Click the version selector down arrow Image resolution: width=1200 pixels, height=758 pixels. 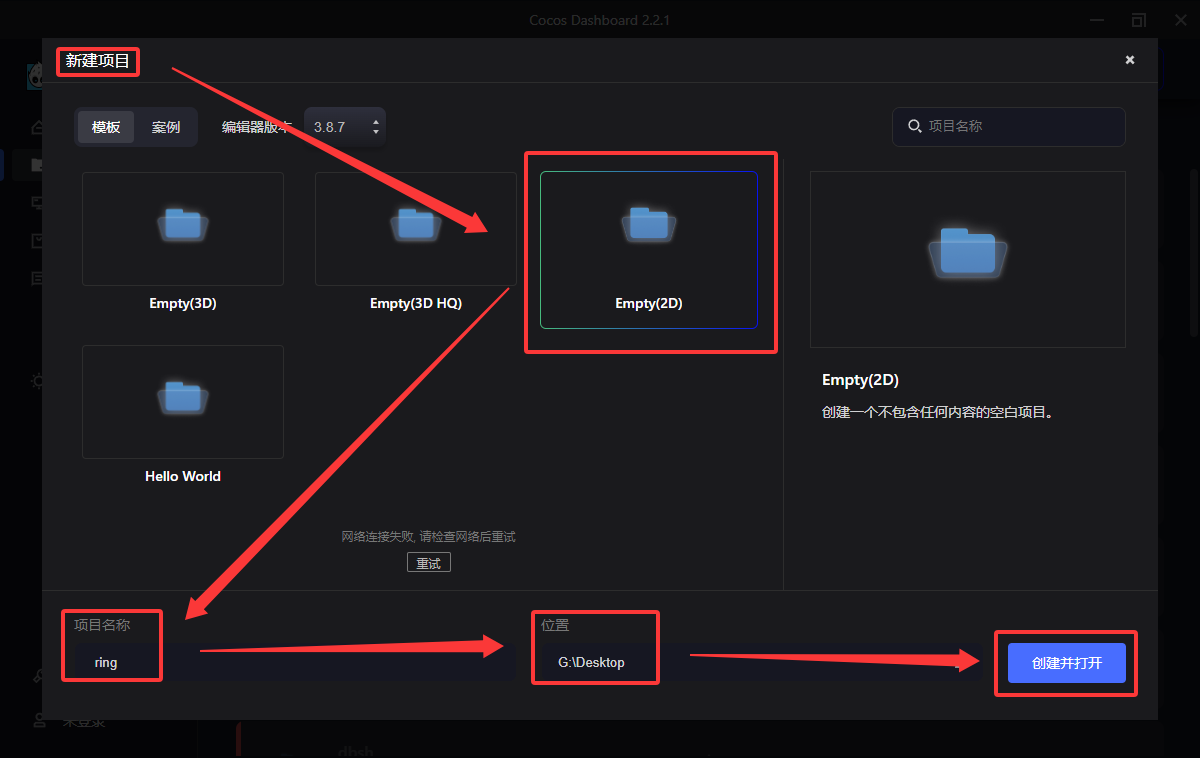pyautogui.click(x=376, y=132)
